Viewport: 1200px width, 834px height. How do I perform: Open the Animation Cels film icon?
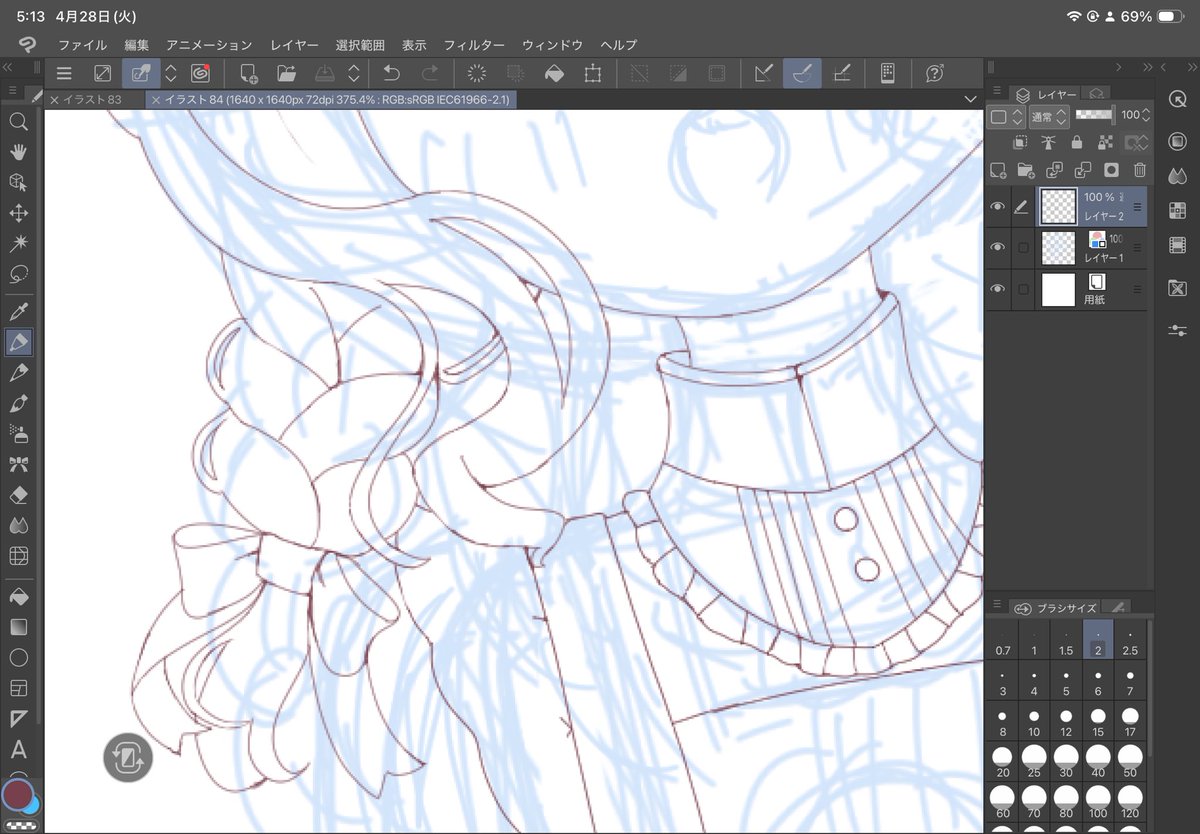click(1177, 245)
